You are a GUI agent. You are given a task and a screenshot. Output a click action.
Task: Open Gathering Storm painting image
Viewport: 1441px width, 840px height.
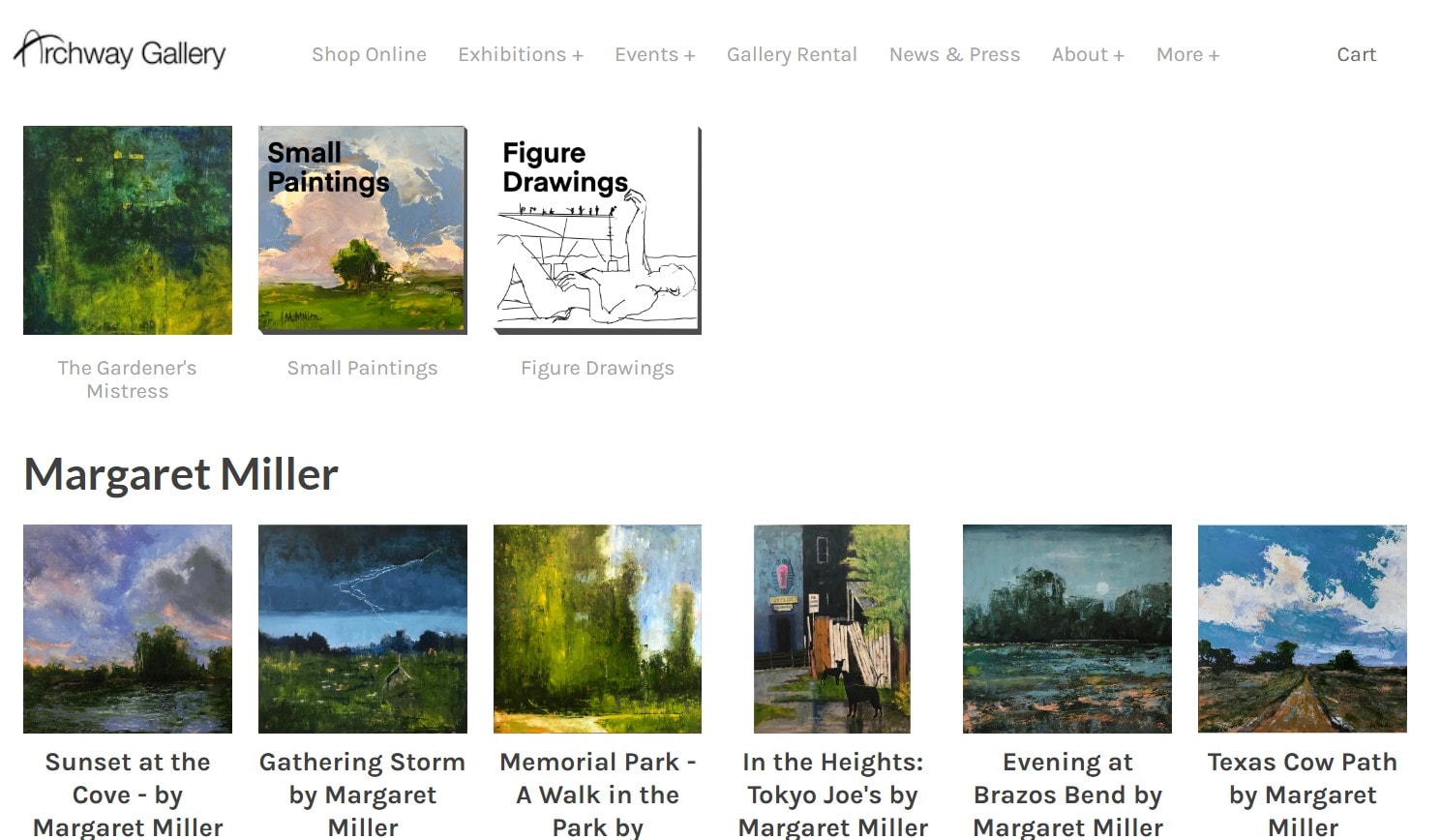tap(363, 629)
